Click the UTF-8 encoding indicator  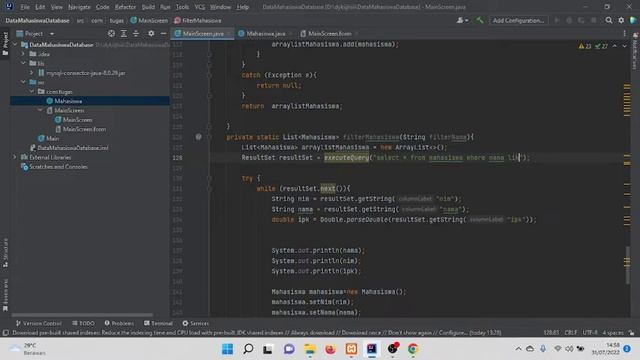[590, 333]
